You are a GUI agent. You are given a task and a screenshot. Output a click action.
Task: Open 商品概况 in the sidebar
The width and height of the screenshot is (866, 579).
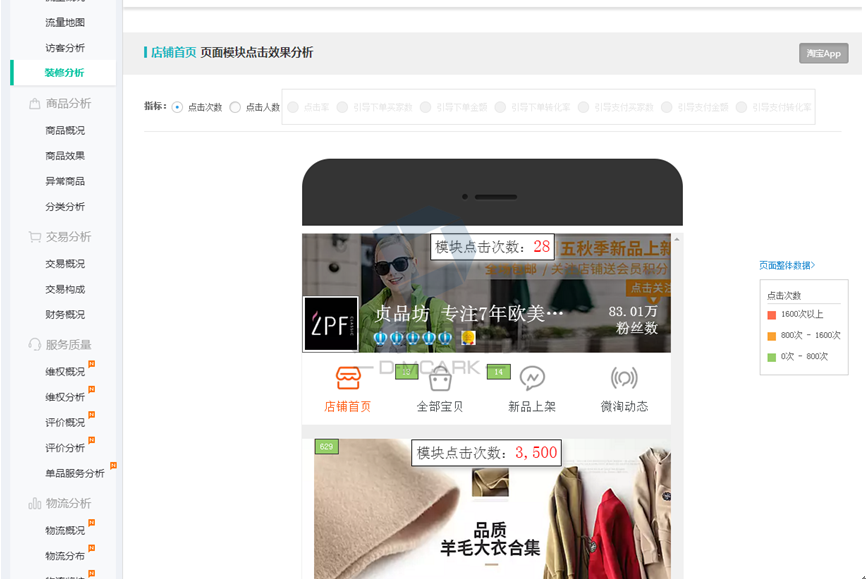pyautogui.click(x=65, y=130)
